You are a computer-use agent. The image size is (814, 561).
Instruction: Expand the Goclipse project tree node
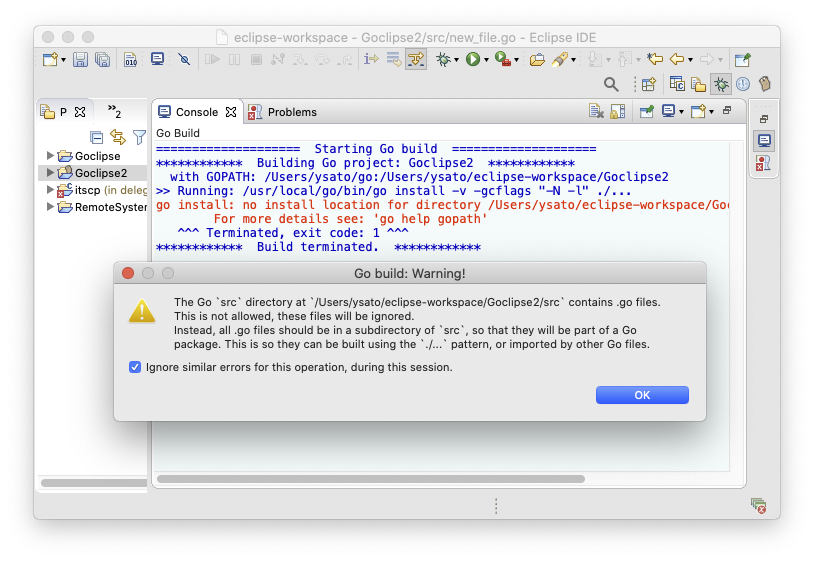(51, 156)
